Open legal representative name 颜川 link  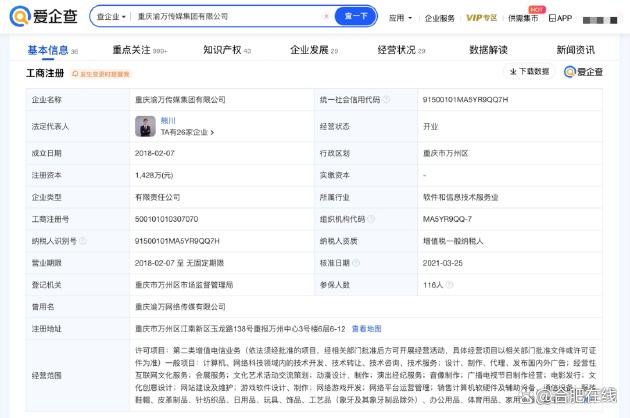[x=168, y=121]
